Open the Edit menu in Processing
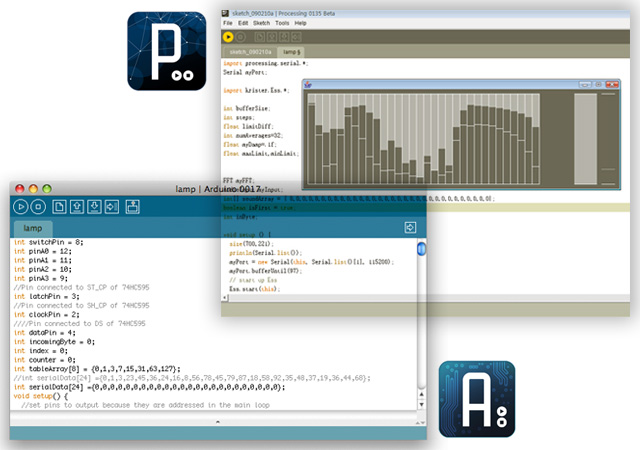640x450 pixels. tap(243, 22)
